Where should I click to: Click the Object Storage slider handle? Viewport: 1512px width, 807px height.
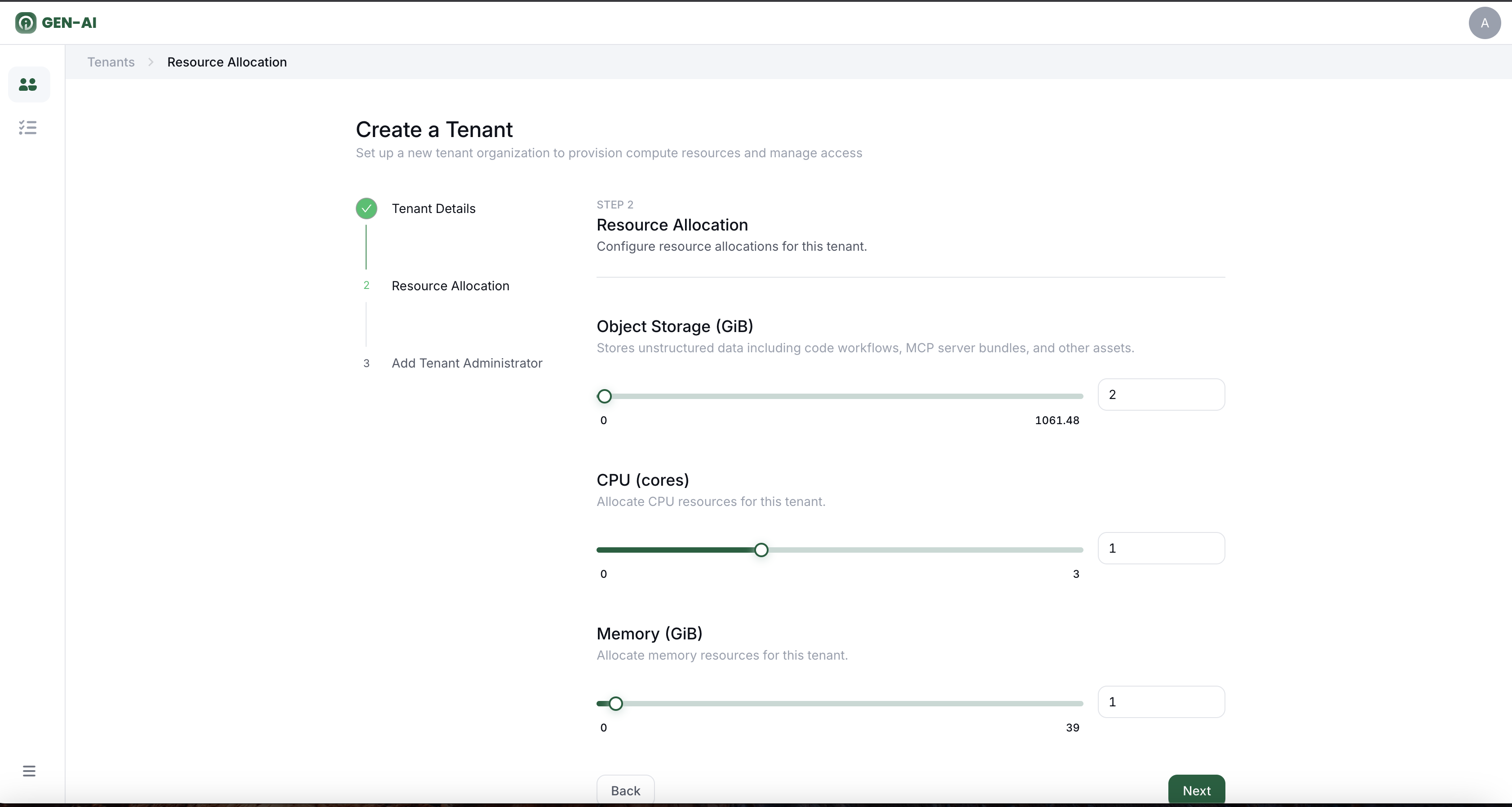coord(604,396)
